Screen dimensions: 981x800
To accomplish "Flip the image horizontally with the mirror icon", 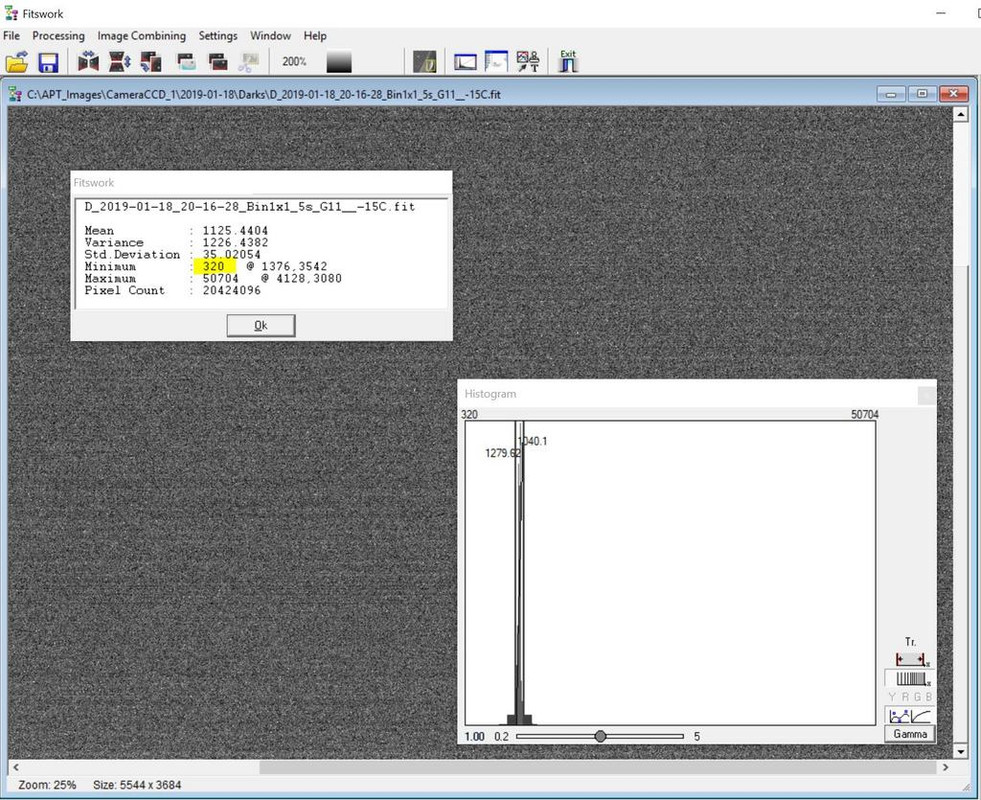I will [x=89, y=62].
